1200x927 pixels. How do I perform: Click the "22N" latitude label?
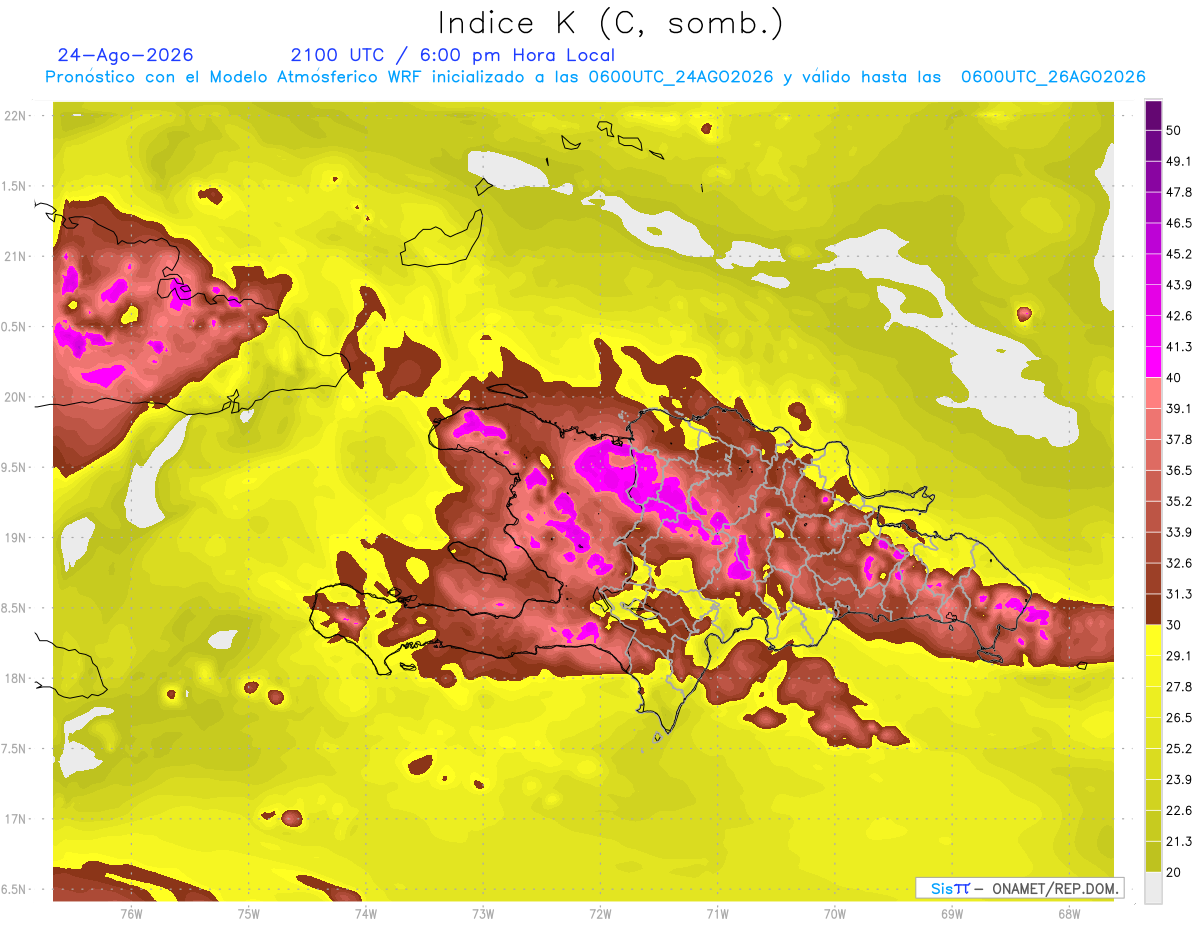17,116
